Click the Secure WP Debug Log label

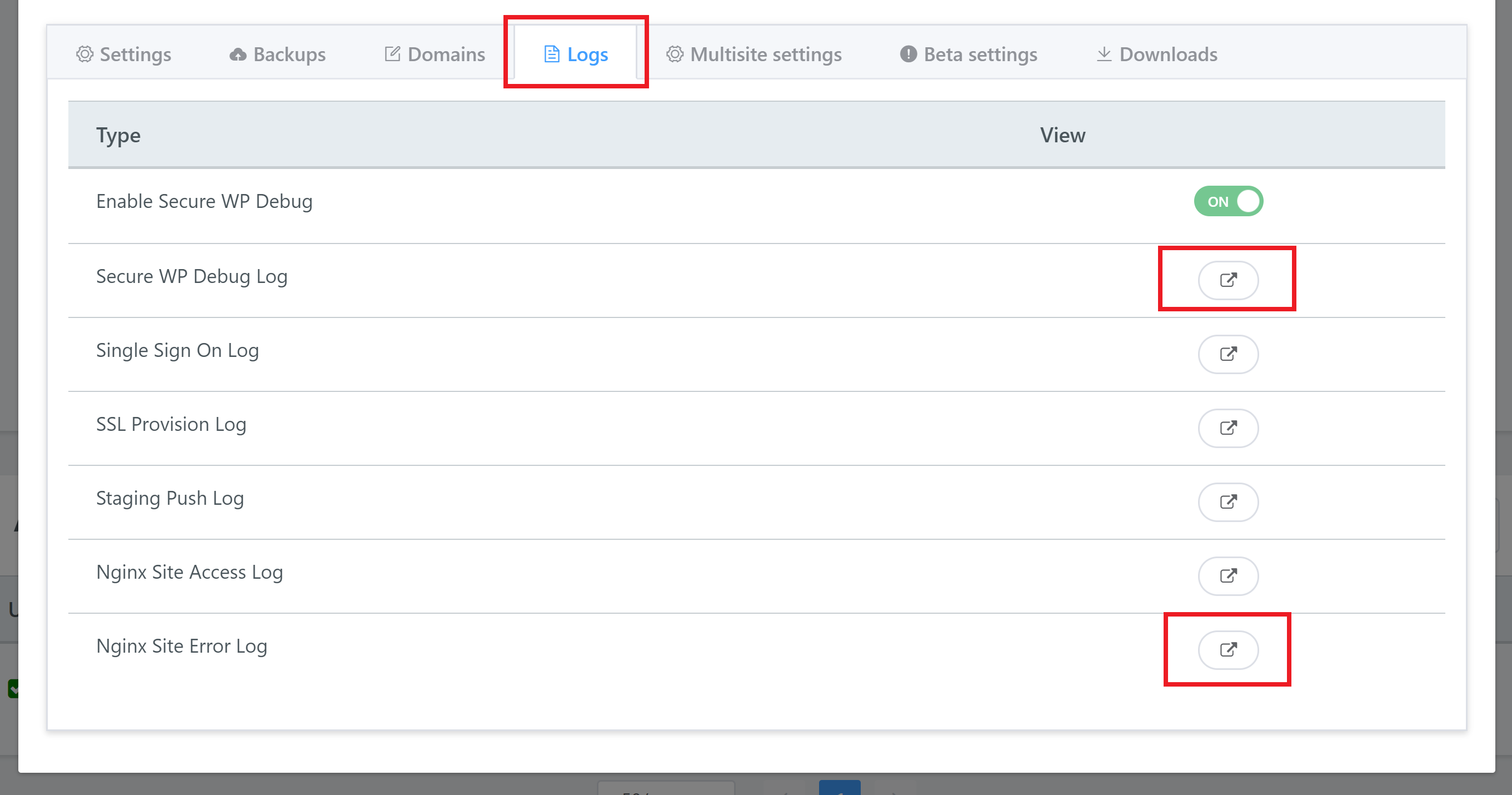[192, 276]
